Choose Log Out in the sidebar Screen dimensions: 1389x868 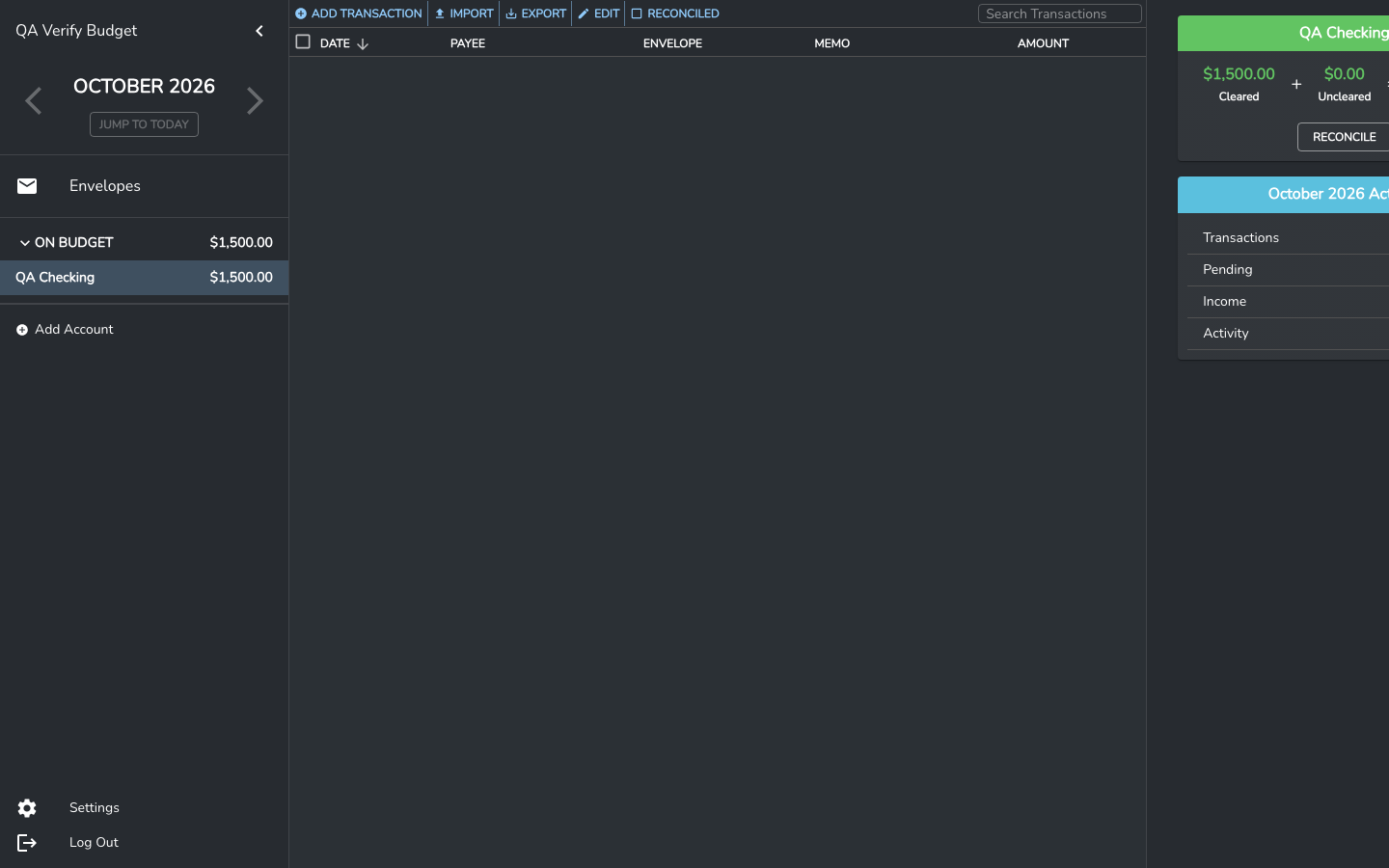(x=144, y=843)
